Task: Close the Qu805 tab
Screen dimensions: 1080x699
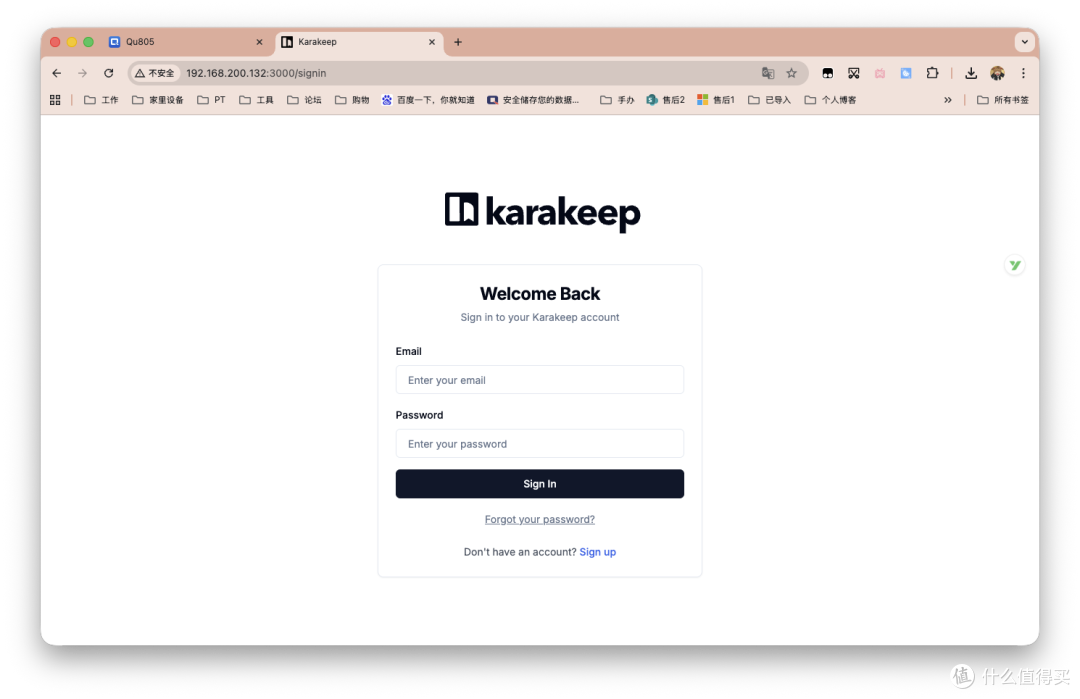Action: click(x=259, y=42)
